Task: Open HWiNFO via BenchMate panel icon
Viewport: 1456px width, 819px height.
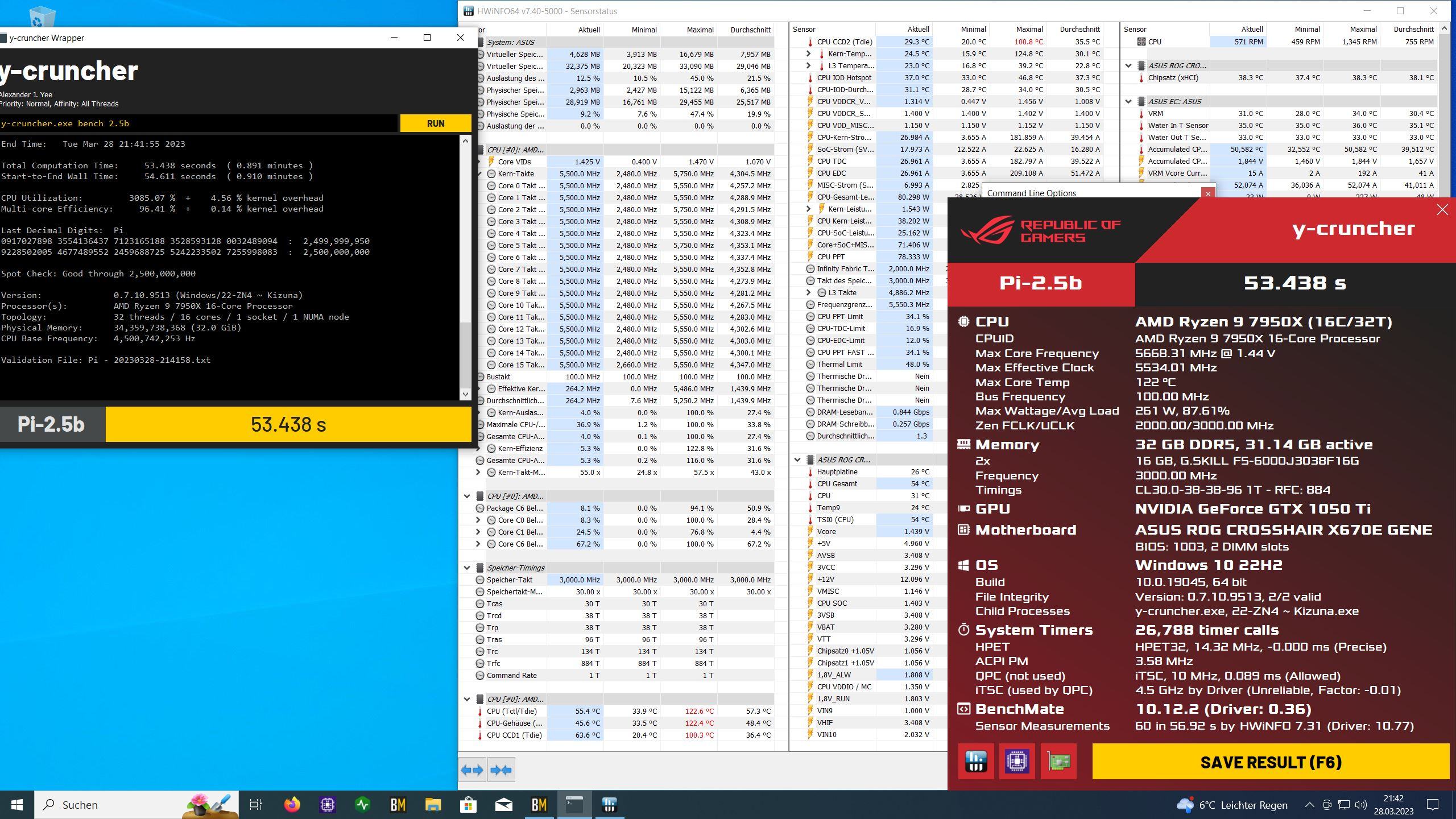Action: (976, 761)
